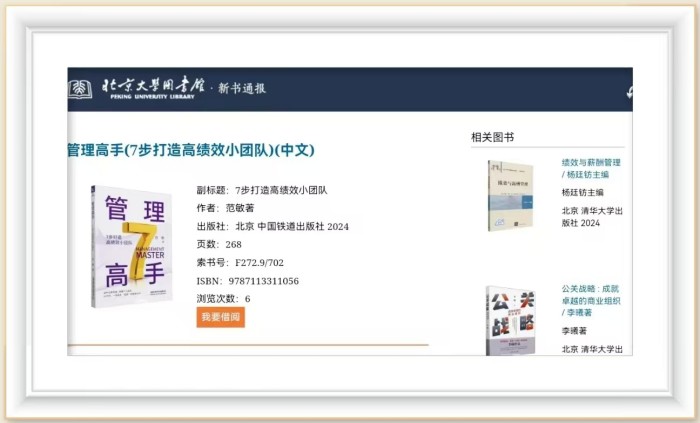Screen dimensions: 700x423
Task: Follow the 绩效与薪酬管理 / 杨跬钫主编 link
Action: click(591, 168)
